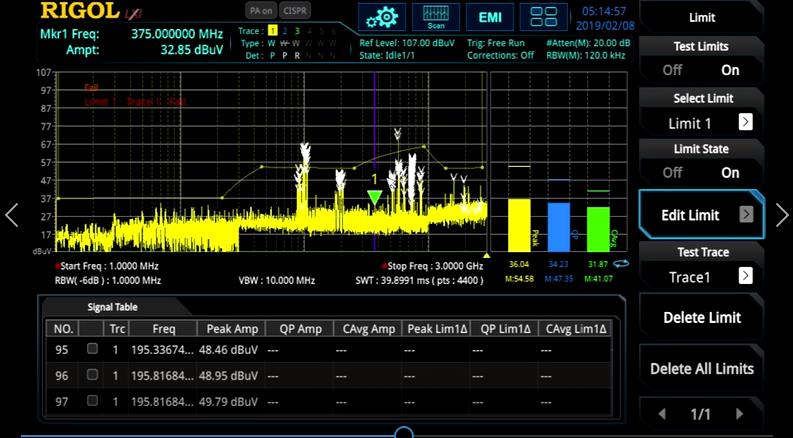Image resolution: width=793 pixels, height=438 pixels.
Task: Click the slider handle at bottom
Action: 404,434
